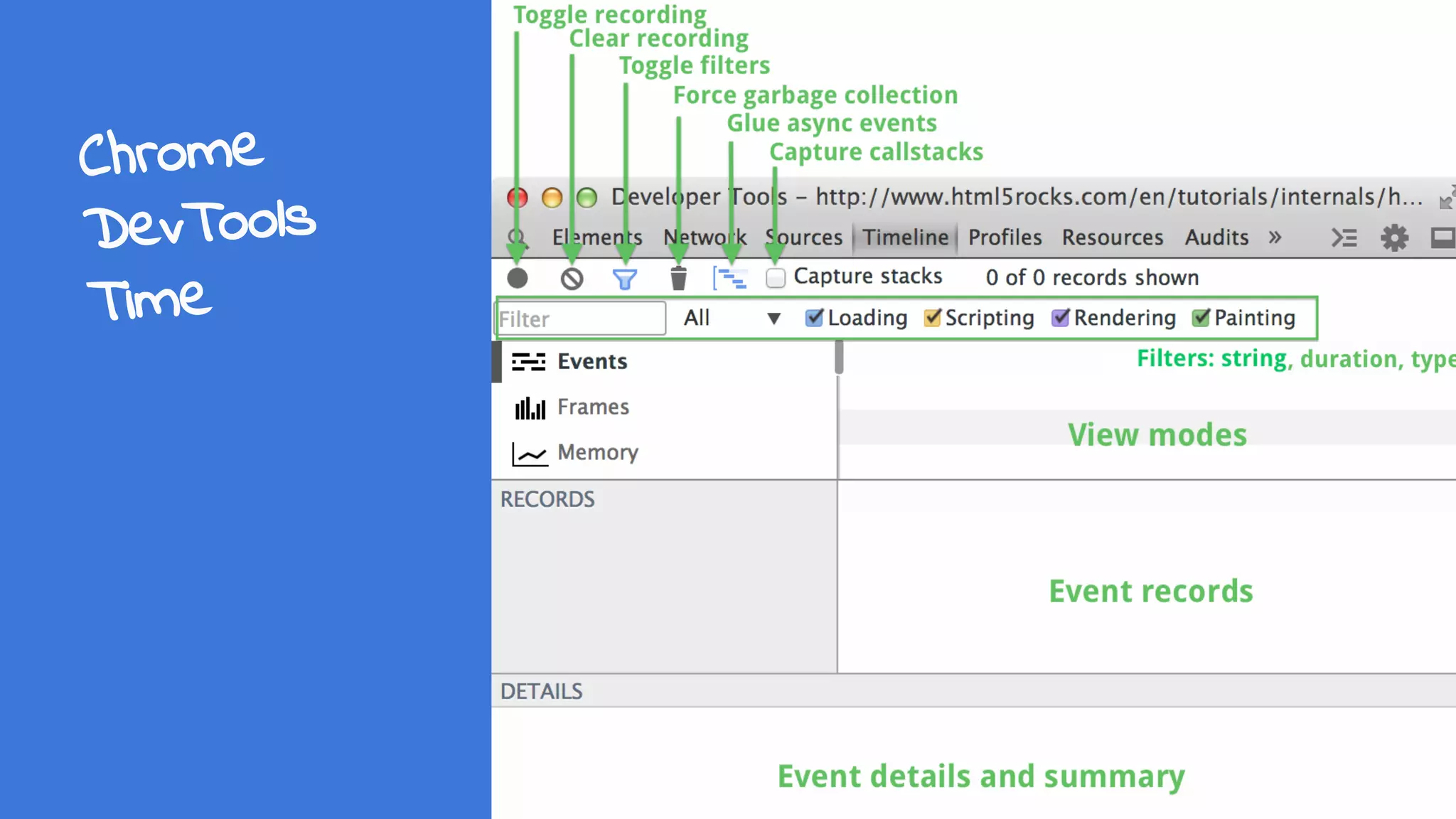Switch to the Resources tab
The image size is (1456, 819).
pos(1113,237)
